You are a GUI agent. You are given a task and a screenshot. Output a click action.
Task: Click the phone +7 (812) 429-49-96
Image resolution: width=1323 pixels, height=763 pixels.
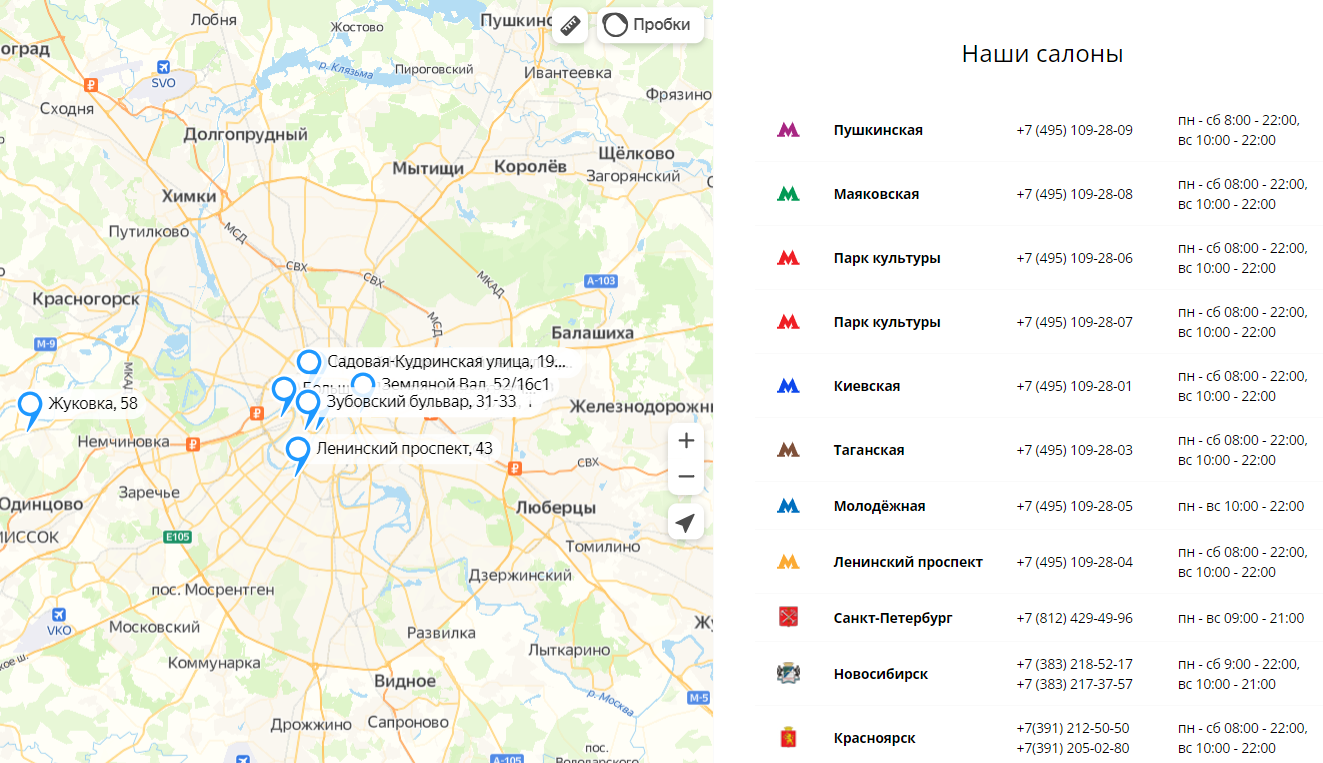pyautogui.click(x=1074, y=618)
